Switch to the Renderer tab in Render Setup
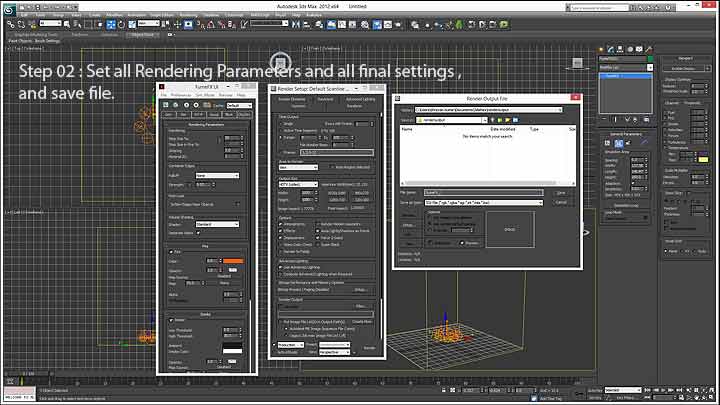The height and width of the screenshot is (405, 720). click(354, 106)
